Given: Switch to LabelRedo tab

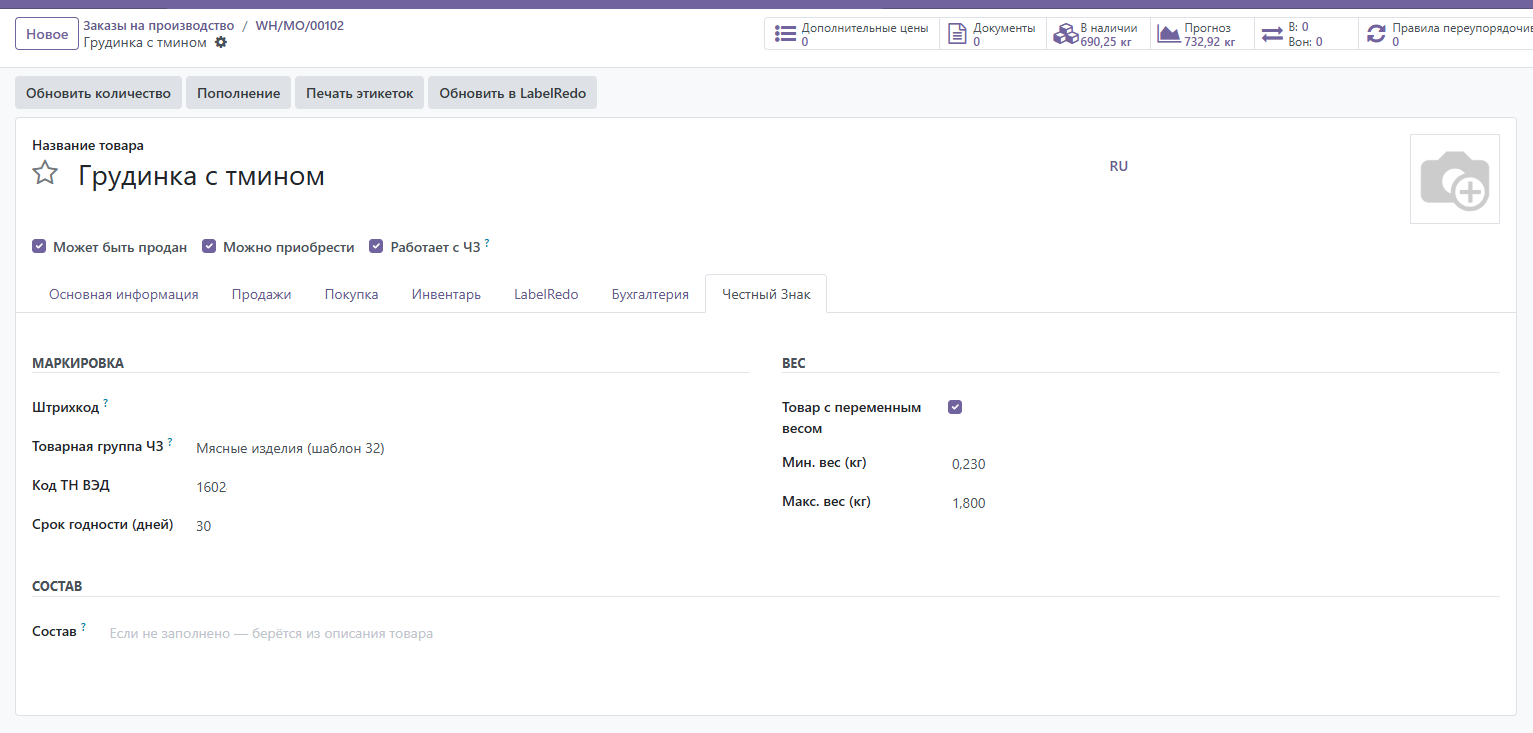Looking at the screenshot, I should (546, 294).
